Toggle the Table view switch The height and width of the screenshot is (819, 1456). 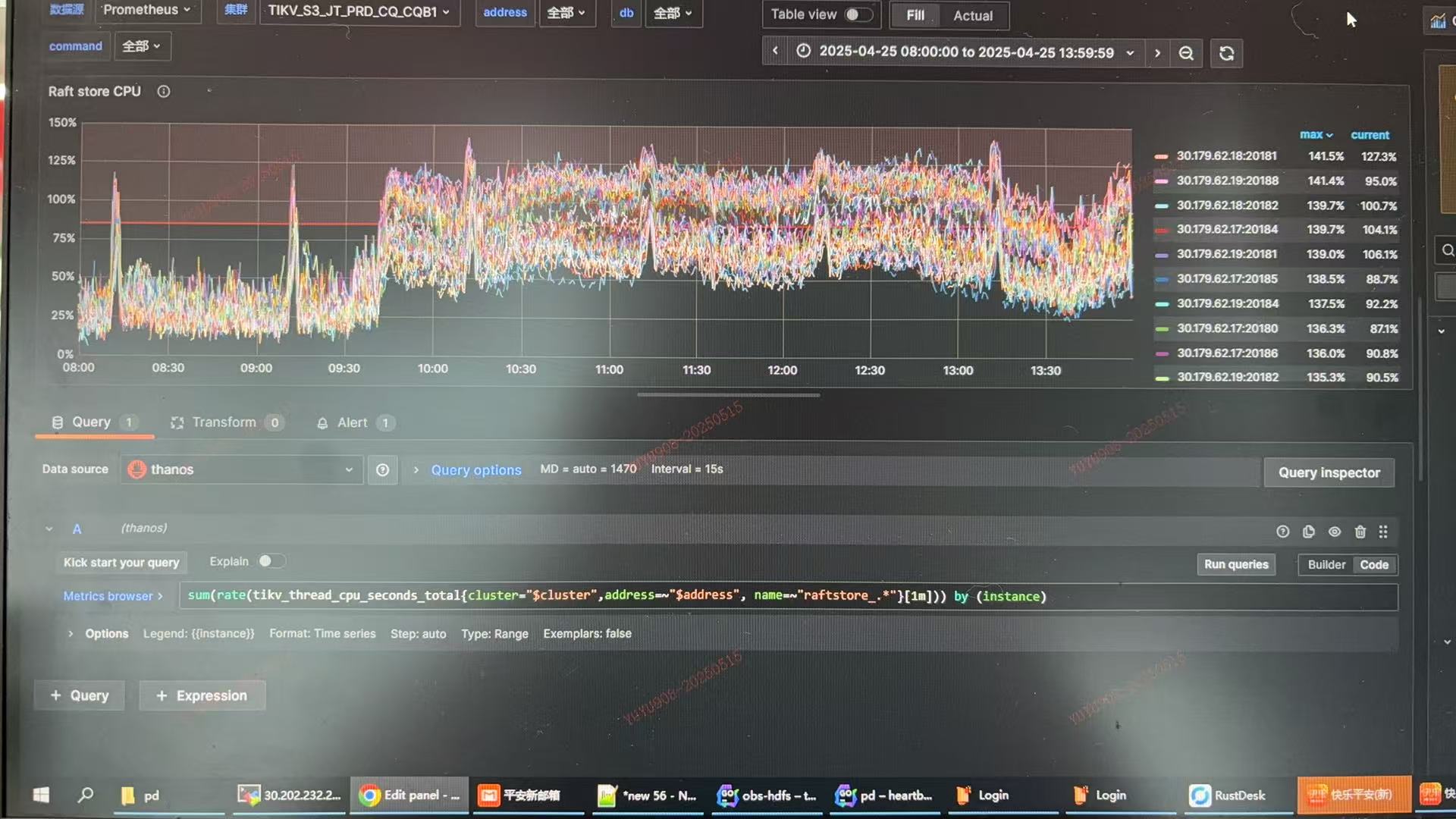click(858, 14)
